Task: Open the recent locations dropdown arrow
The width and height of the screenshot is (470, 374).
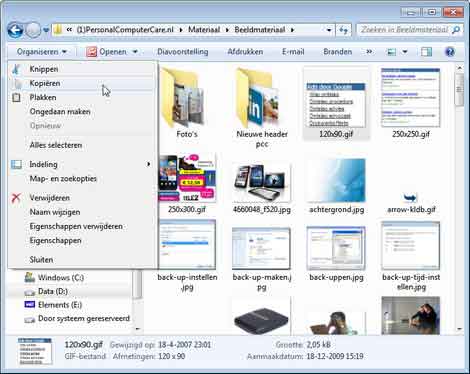Action: pos(46,30)
